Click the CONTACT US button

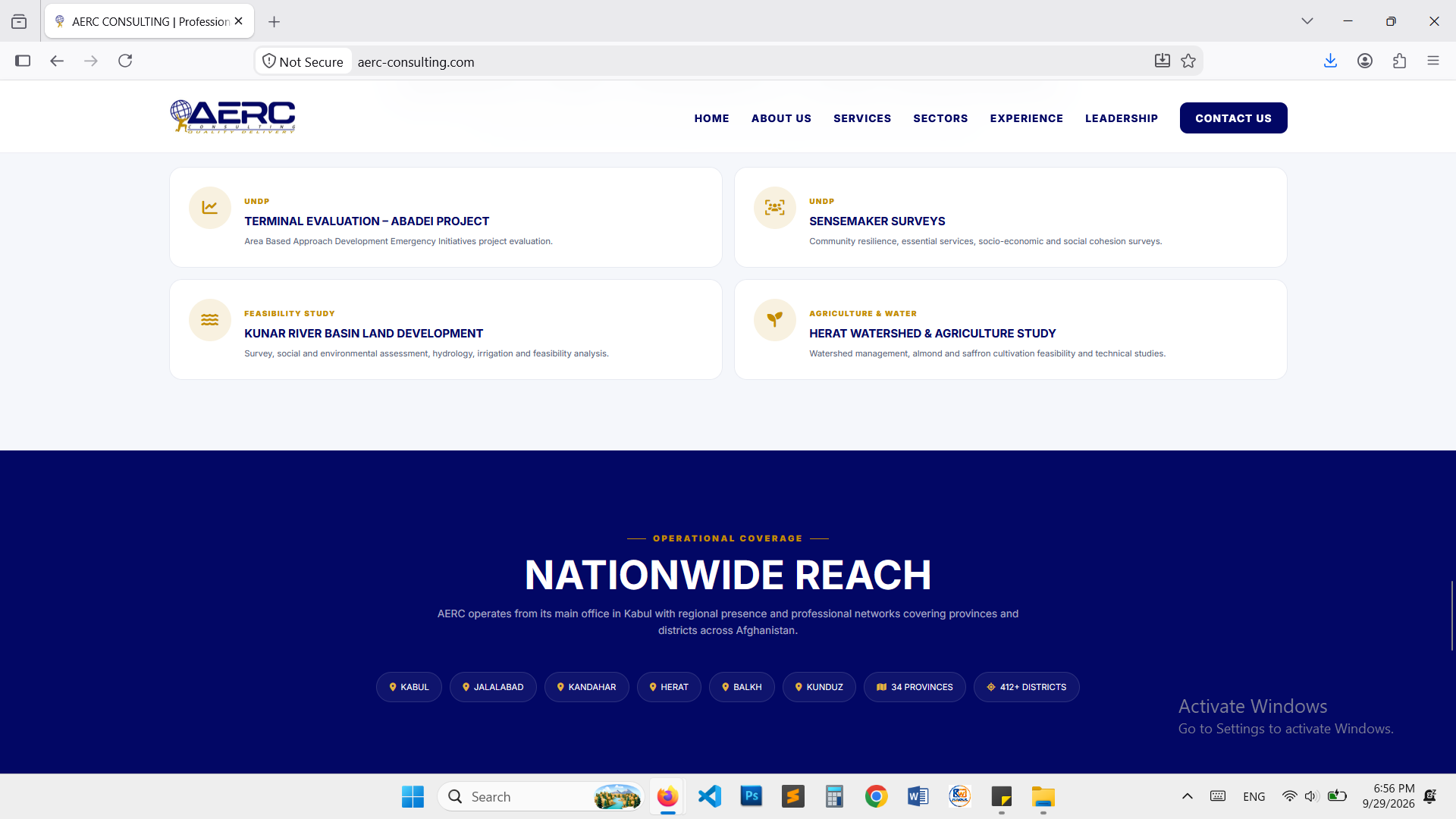pos(1233,118)
